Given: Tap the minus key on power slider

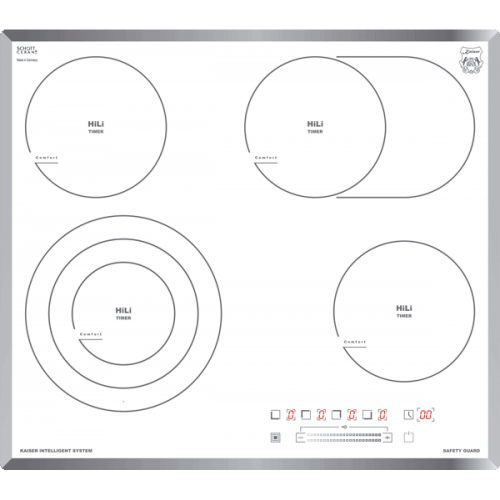Looking at the screenshot, I should 301,437.
